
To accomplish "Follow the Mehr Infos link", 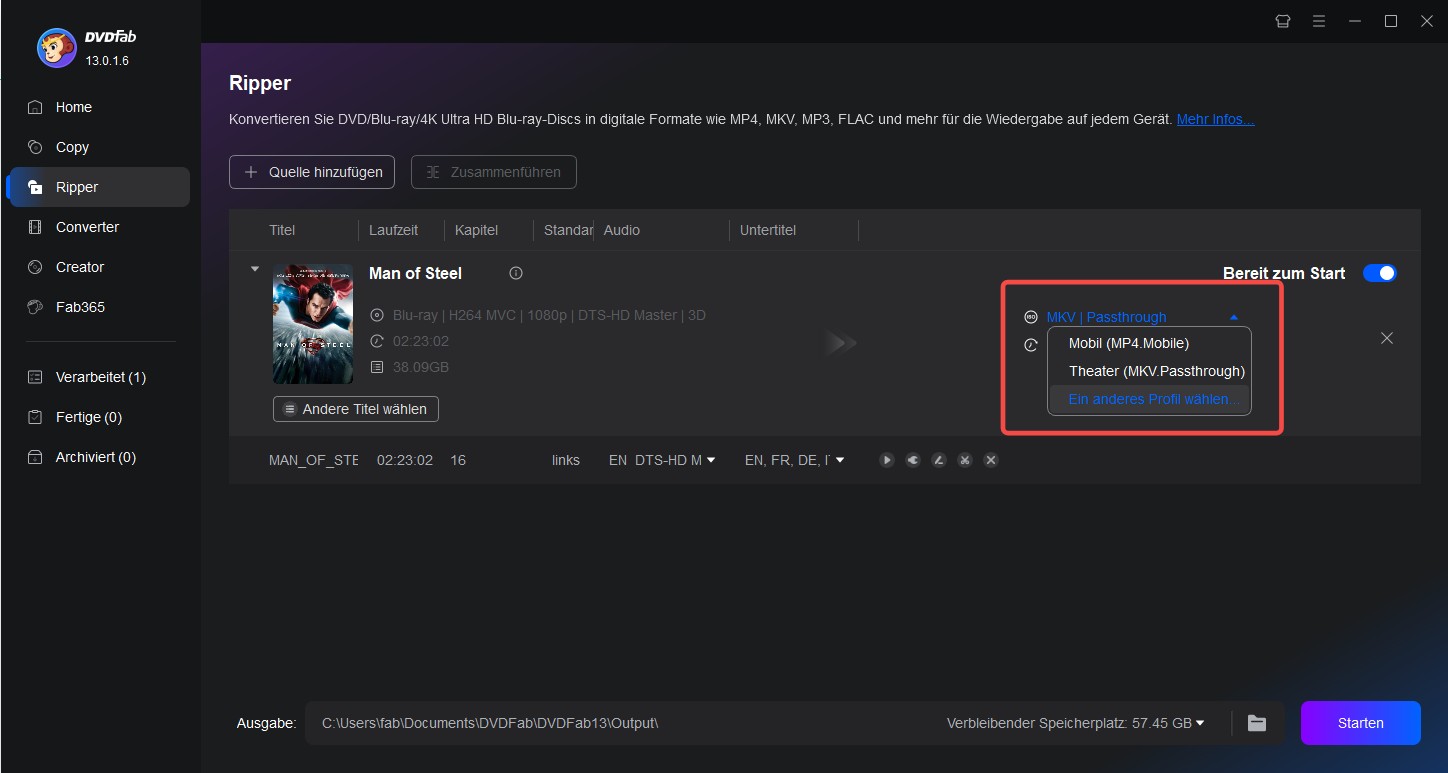I will (1215, 119).
